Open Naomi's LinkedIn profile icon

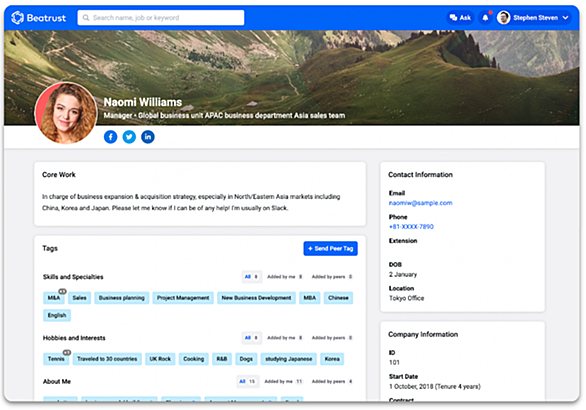pyautogui.click(x=148, y=137)
